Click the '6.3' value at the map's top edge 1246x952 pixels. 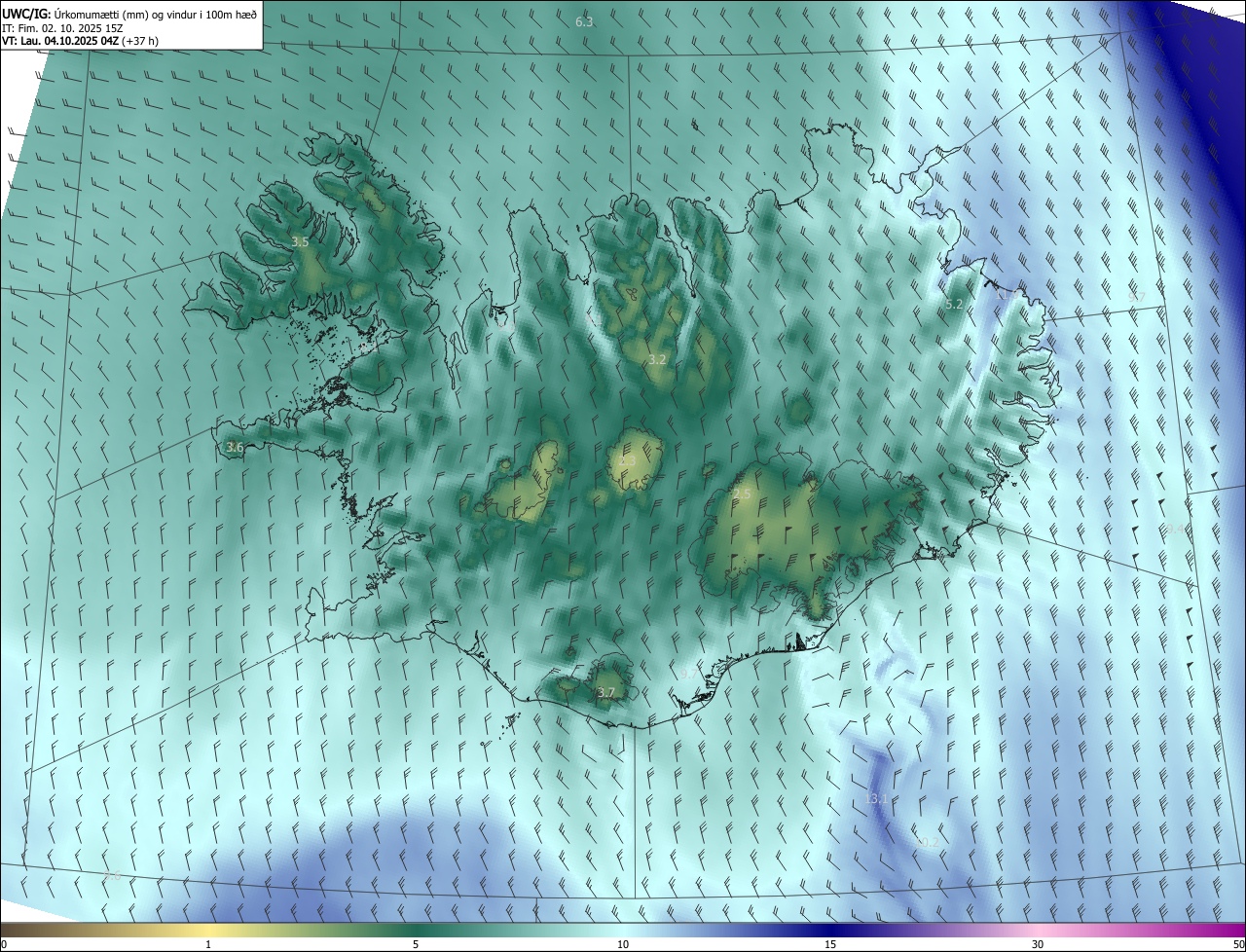584,21
